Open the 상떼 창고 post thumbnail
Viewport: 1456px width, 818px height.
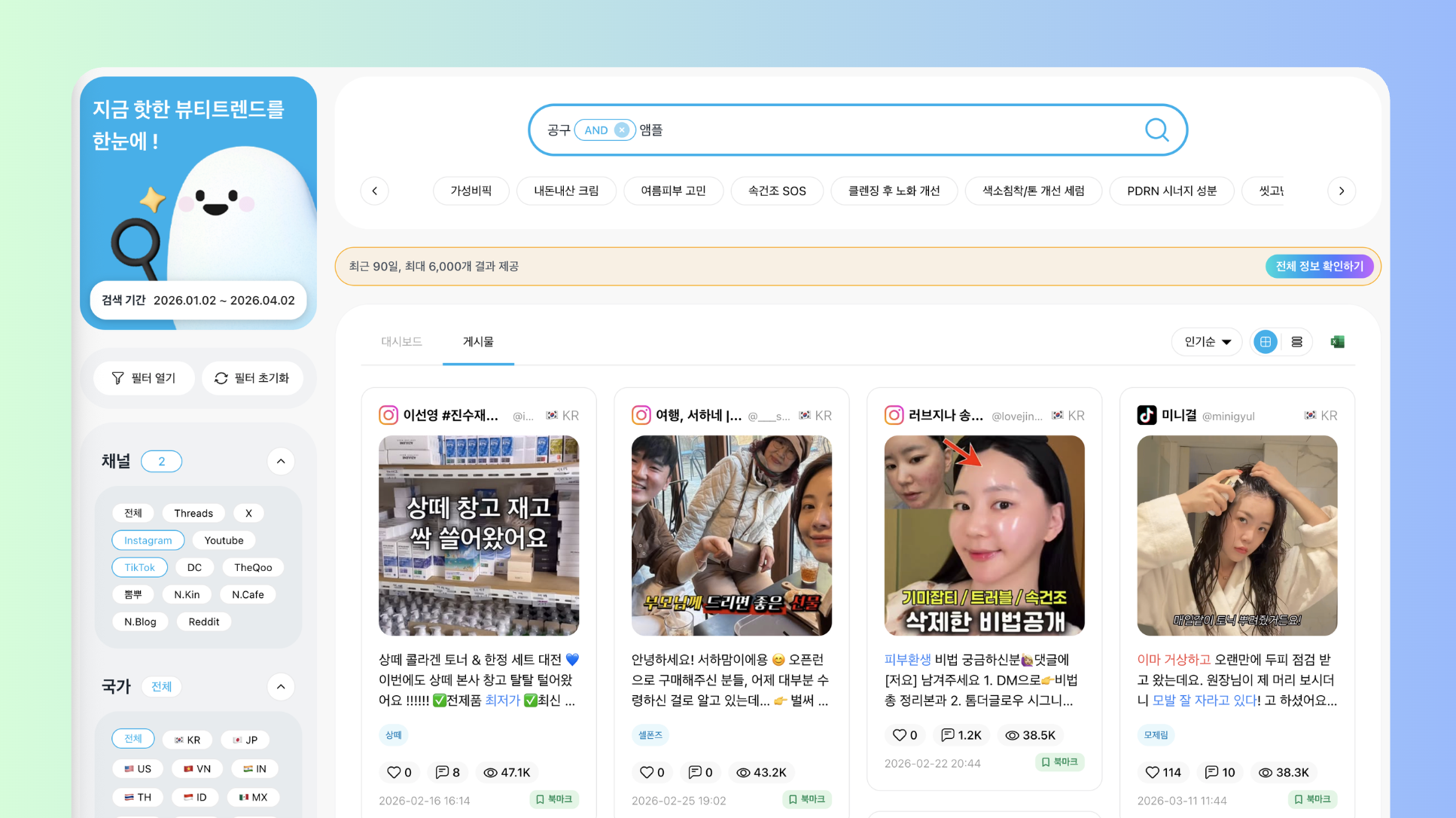pyautogui.click(x=479, y=536)
